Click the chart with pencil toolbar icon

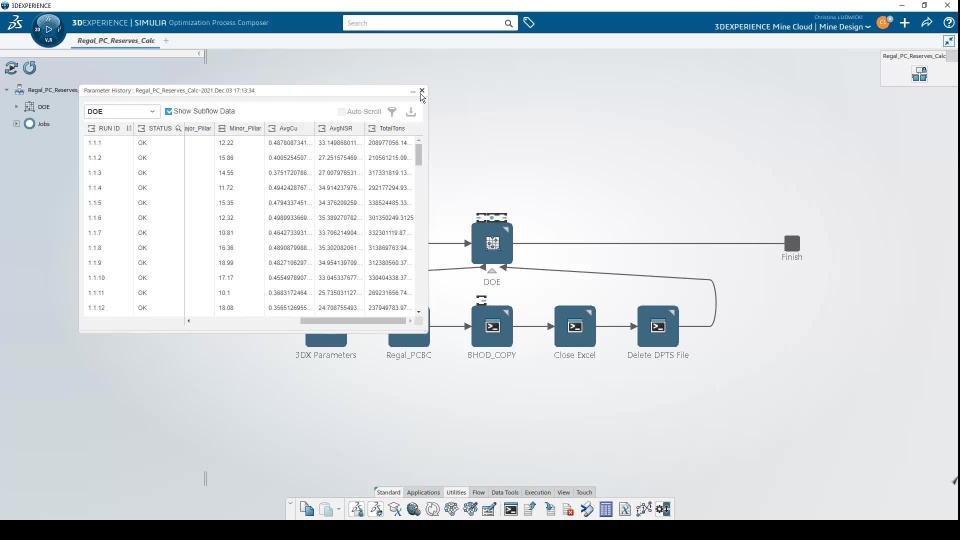point(489,509)
